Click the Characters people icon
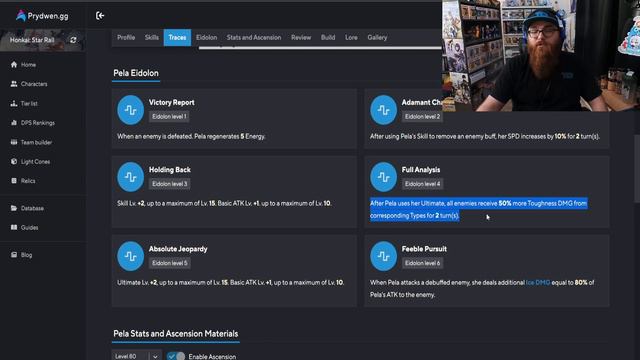The height and width of the screenshot is (360, 640). (x=14, y=84)
